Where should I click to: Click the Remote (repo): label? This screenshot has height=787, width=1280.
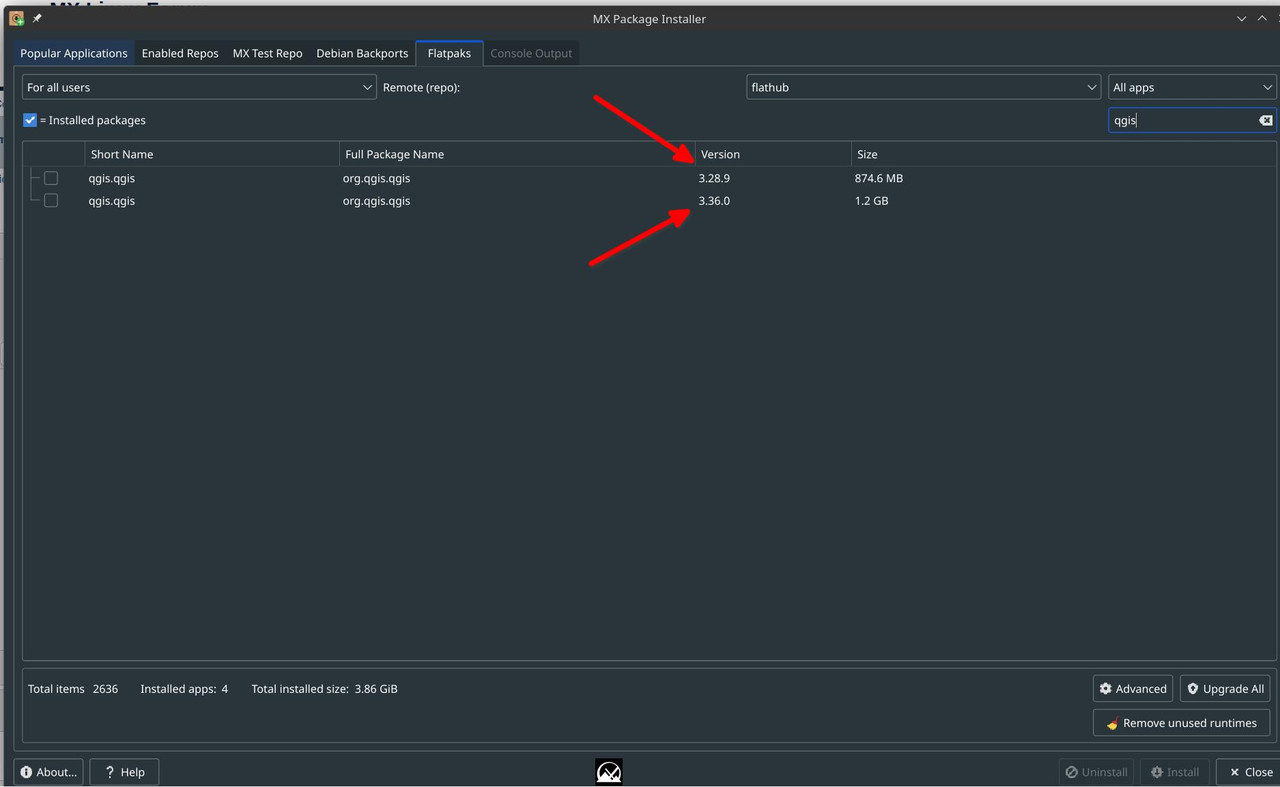click(421, 88)
